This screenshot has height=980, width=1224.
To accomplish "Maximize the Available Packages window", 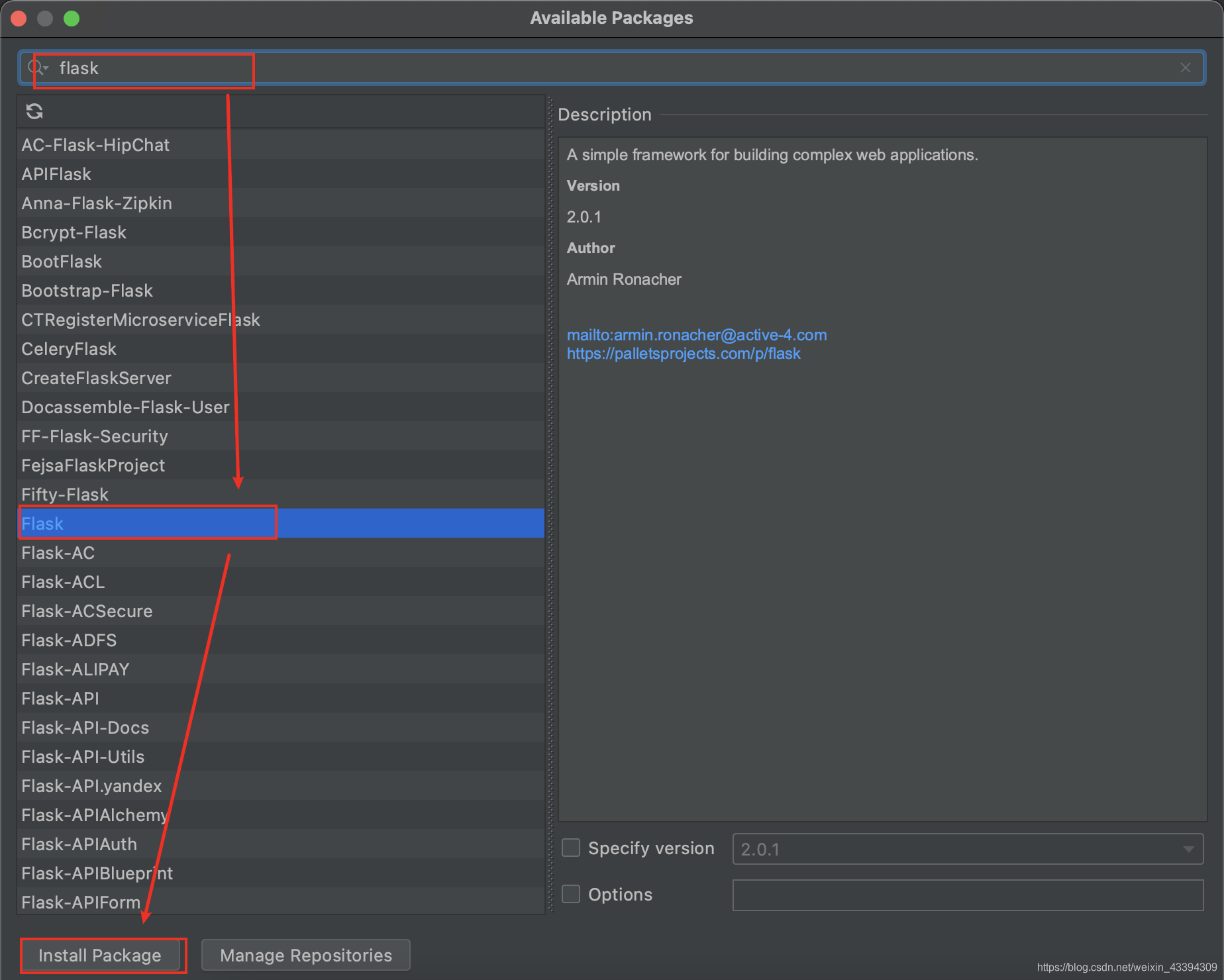I will pos(72,19).
